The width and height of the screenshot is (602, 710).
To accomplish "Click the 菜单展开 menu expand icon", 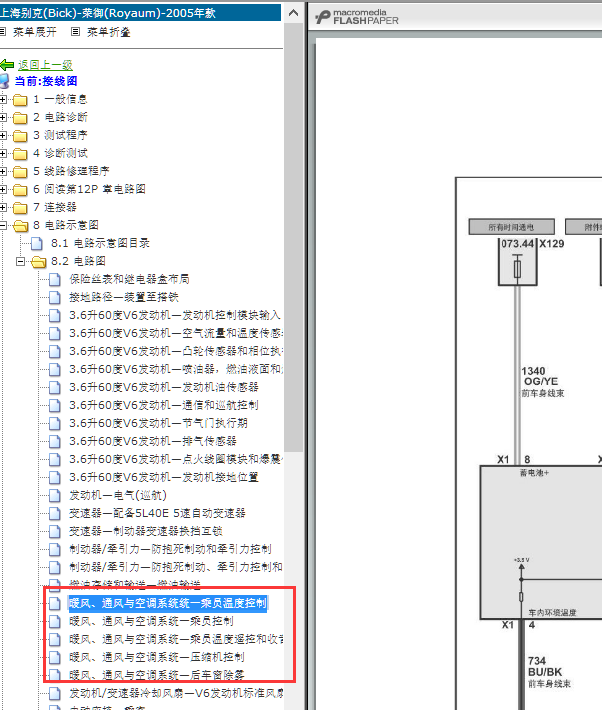I will tap(3, 32).
